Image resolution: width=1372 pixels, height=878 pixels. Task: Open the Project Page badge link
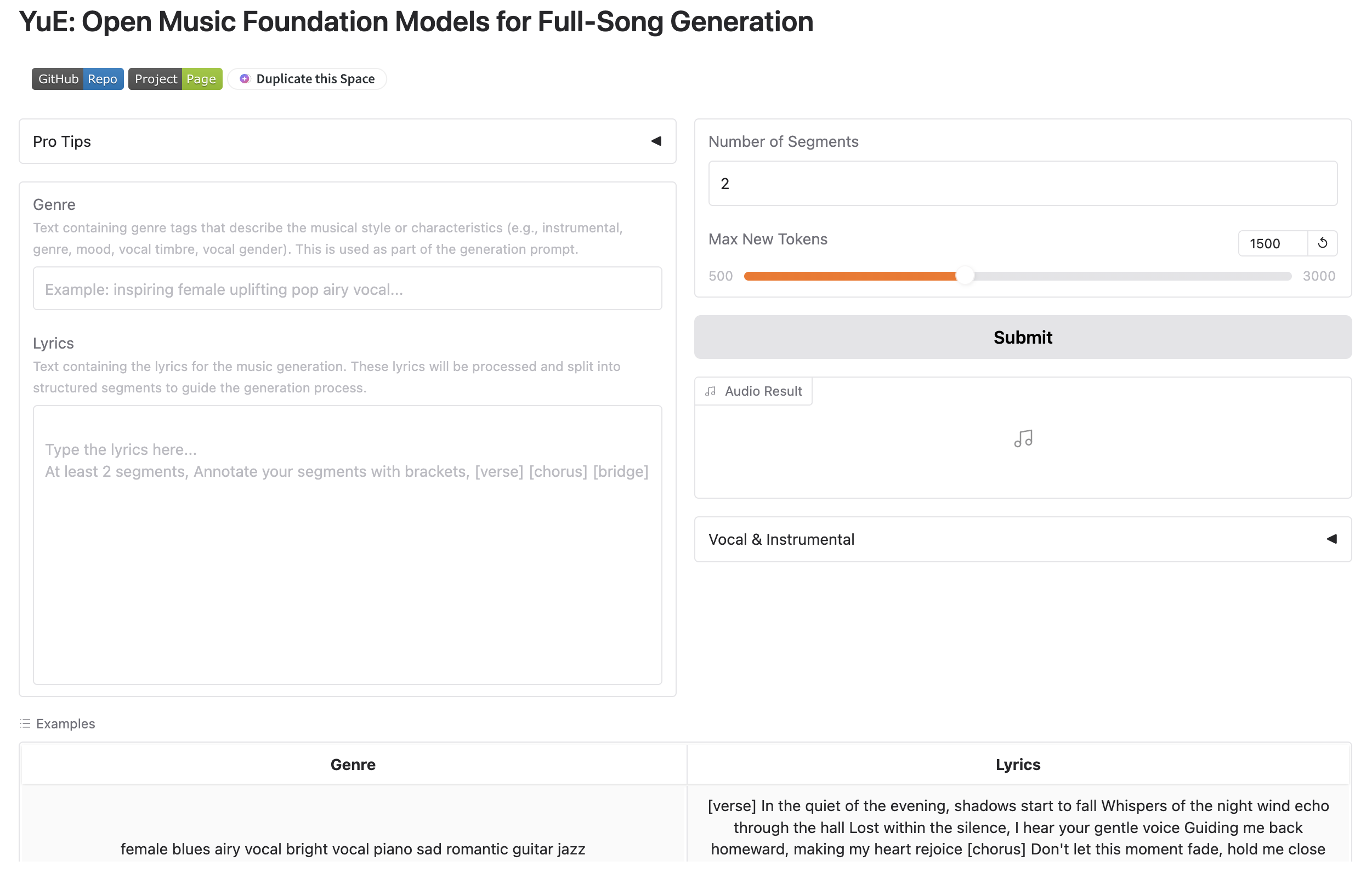click(175, 79)
